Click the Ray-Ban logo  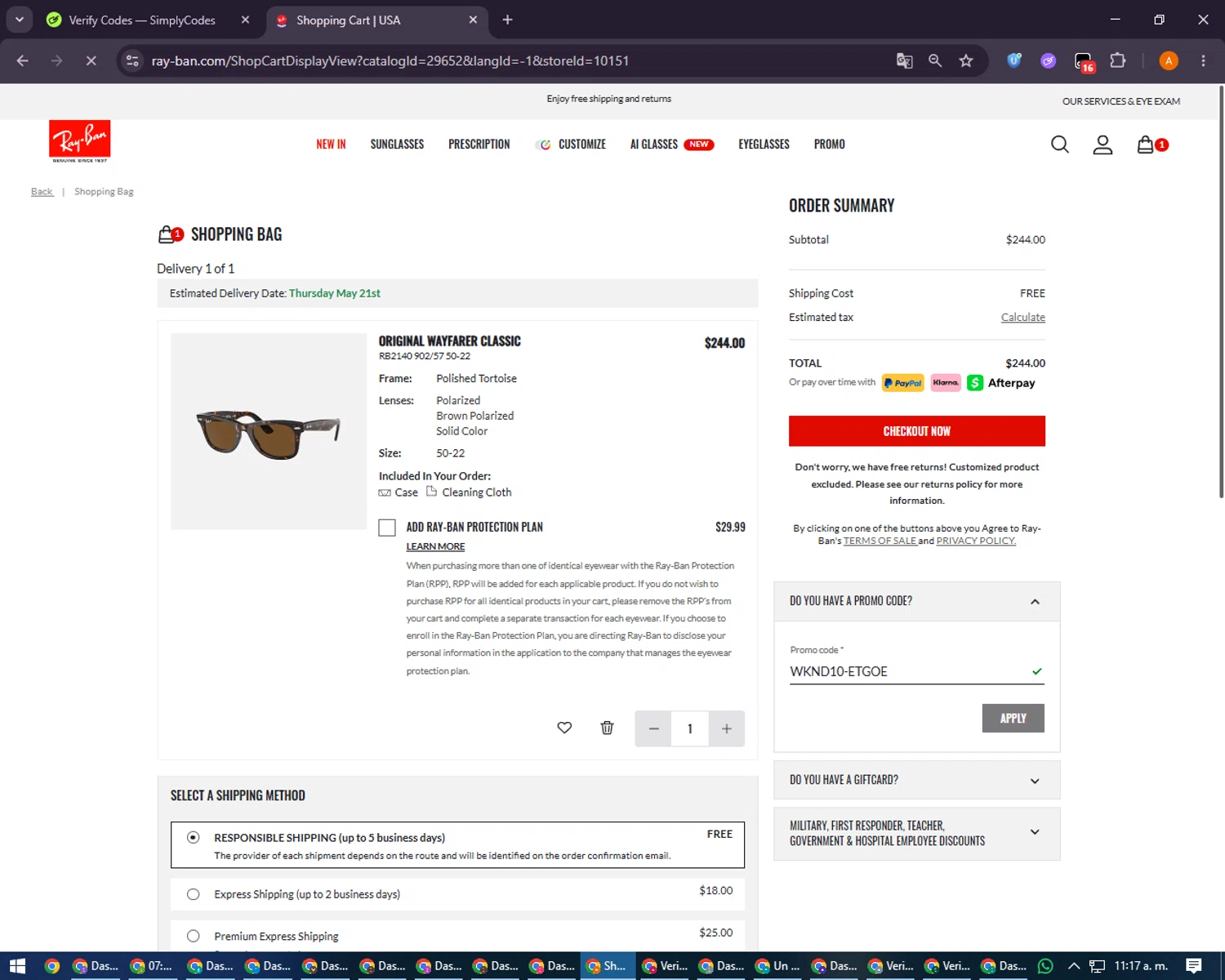[79, 141]
